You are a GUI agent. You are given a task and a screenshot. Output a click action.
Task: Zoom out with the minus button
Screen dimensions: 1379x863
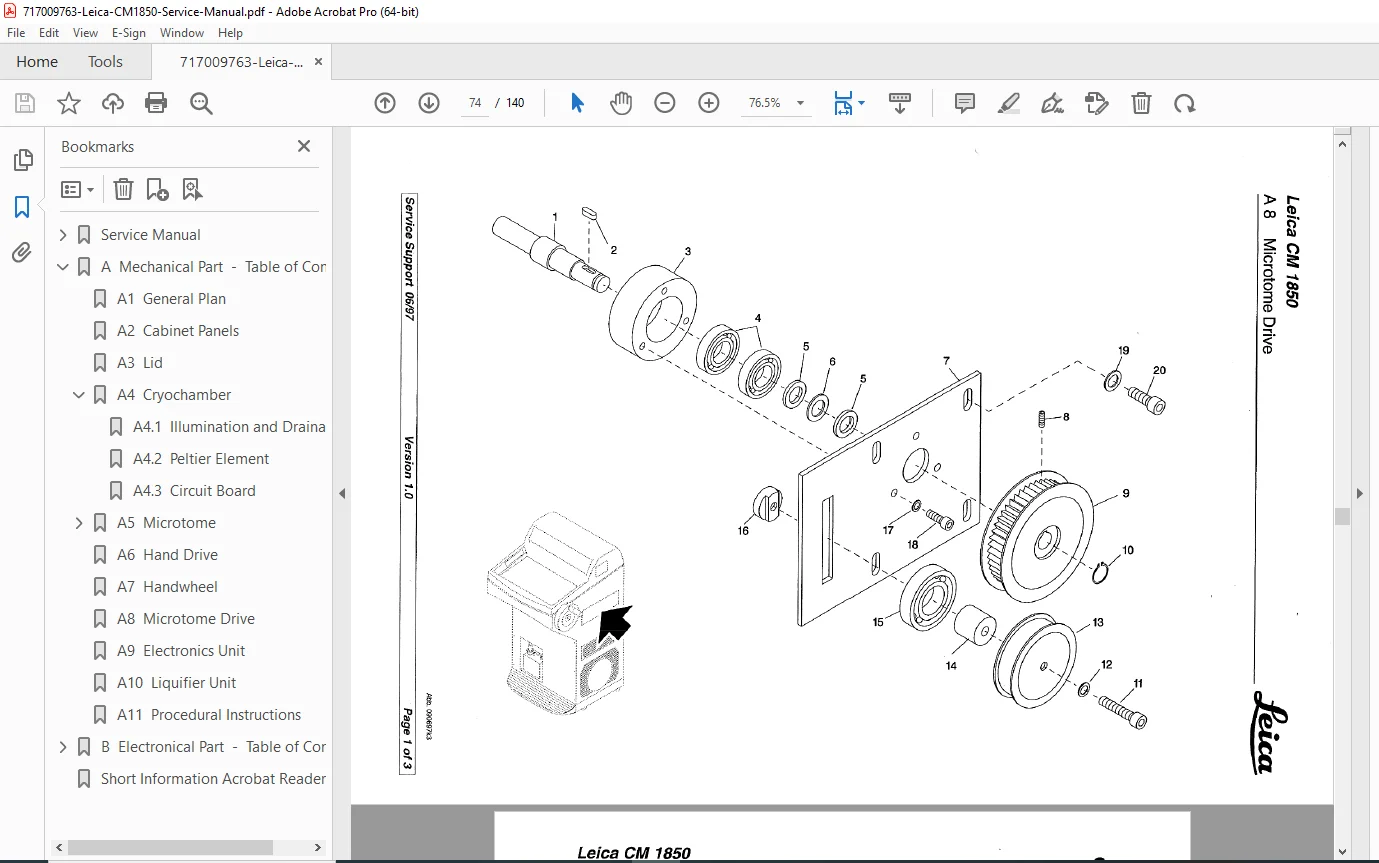tap(665, 103)
